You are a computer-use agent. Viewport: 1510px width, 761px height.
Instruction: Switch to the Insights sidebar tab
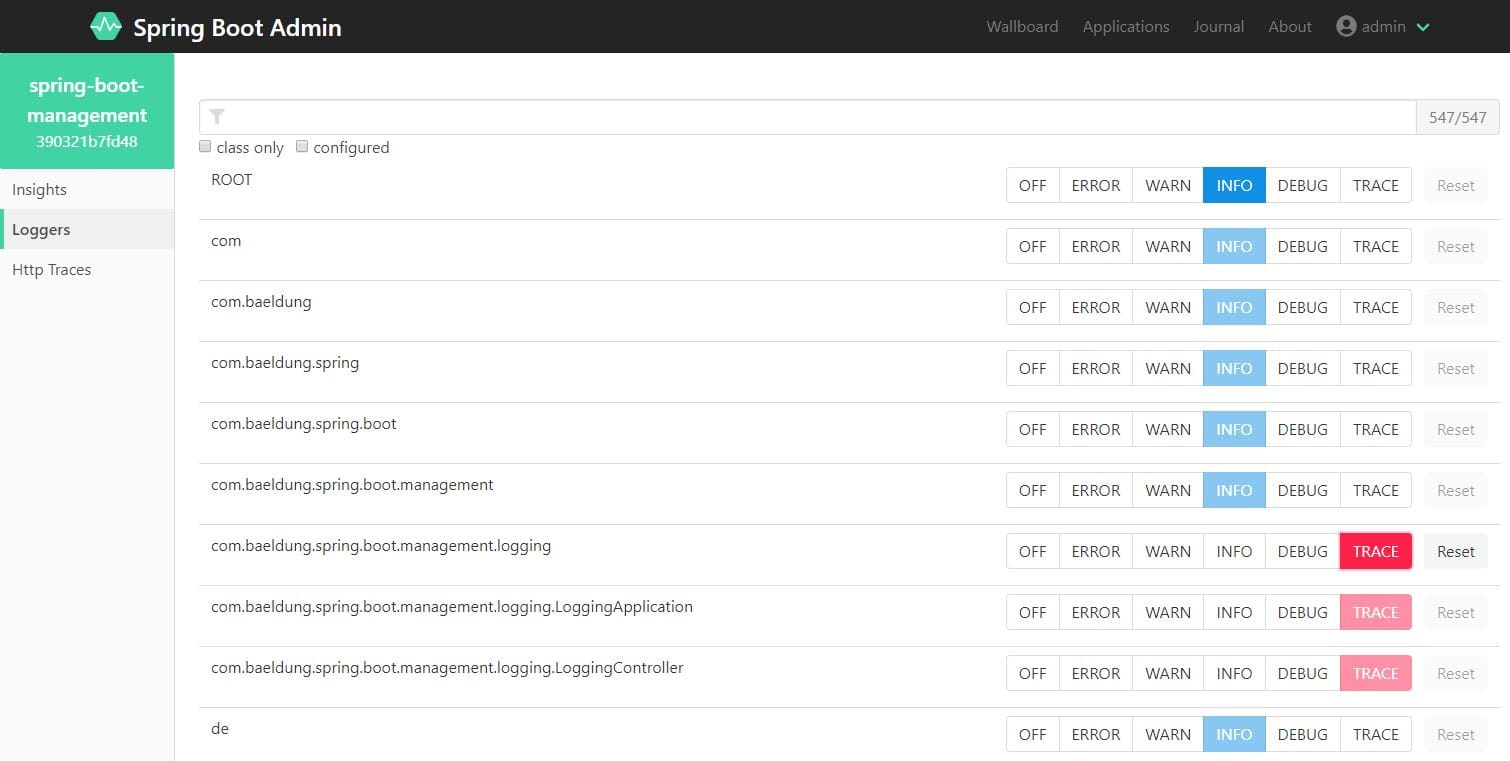tap(40, 189)
